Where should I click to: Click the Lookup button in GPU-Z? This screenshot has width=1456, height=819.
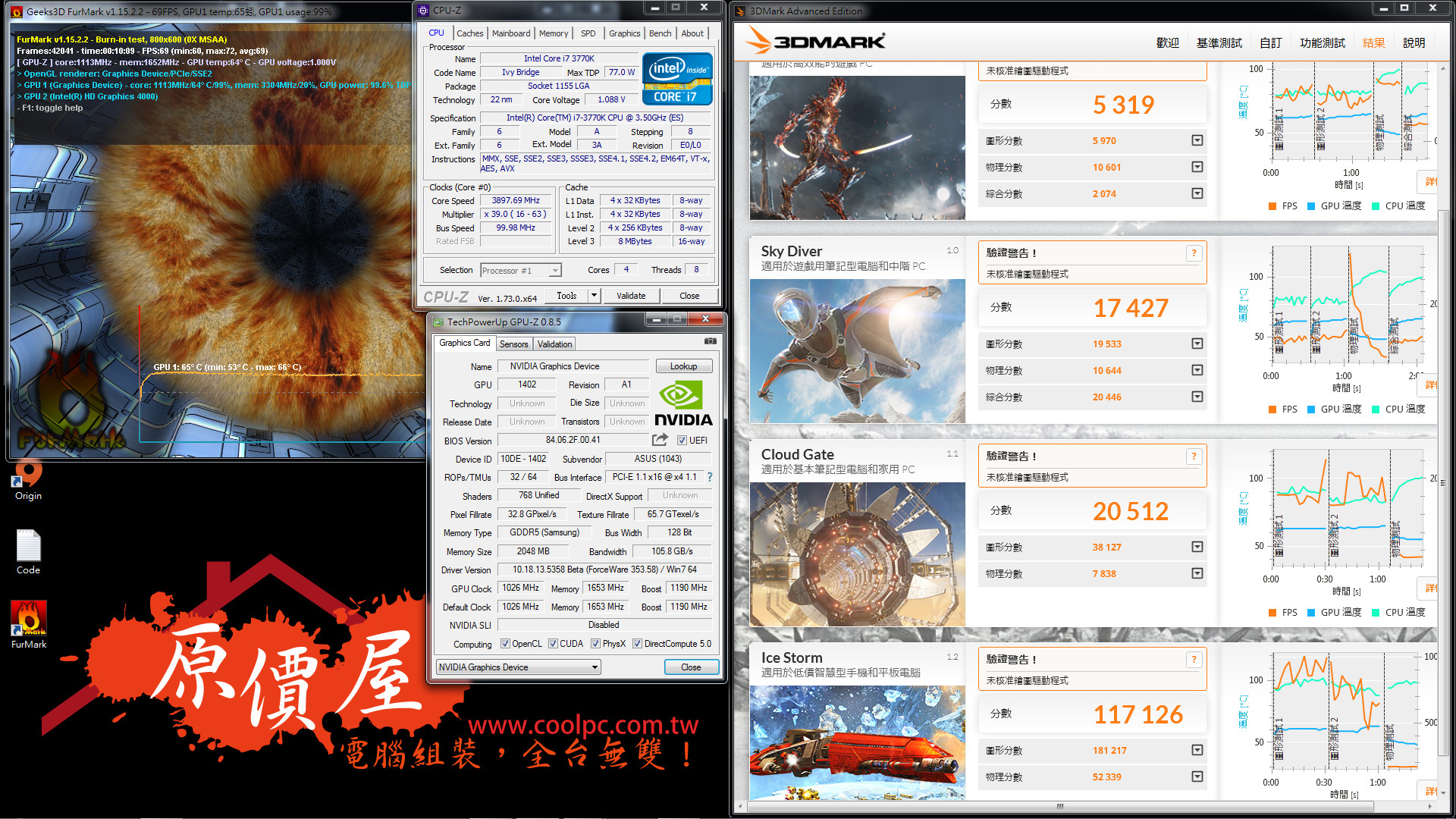(682, 366)
